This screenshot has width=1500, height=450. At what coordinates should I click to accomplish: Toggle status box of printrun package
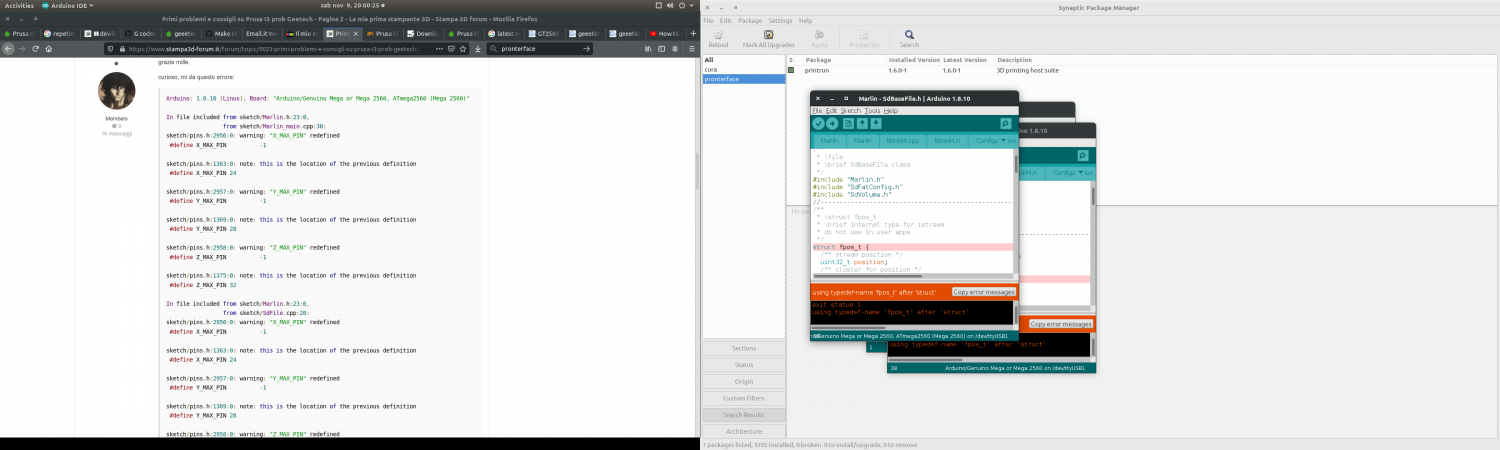click(791, 70)
